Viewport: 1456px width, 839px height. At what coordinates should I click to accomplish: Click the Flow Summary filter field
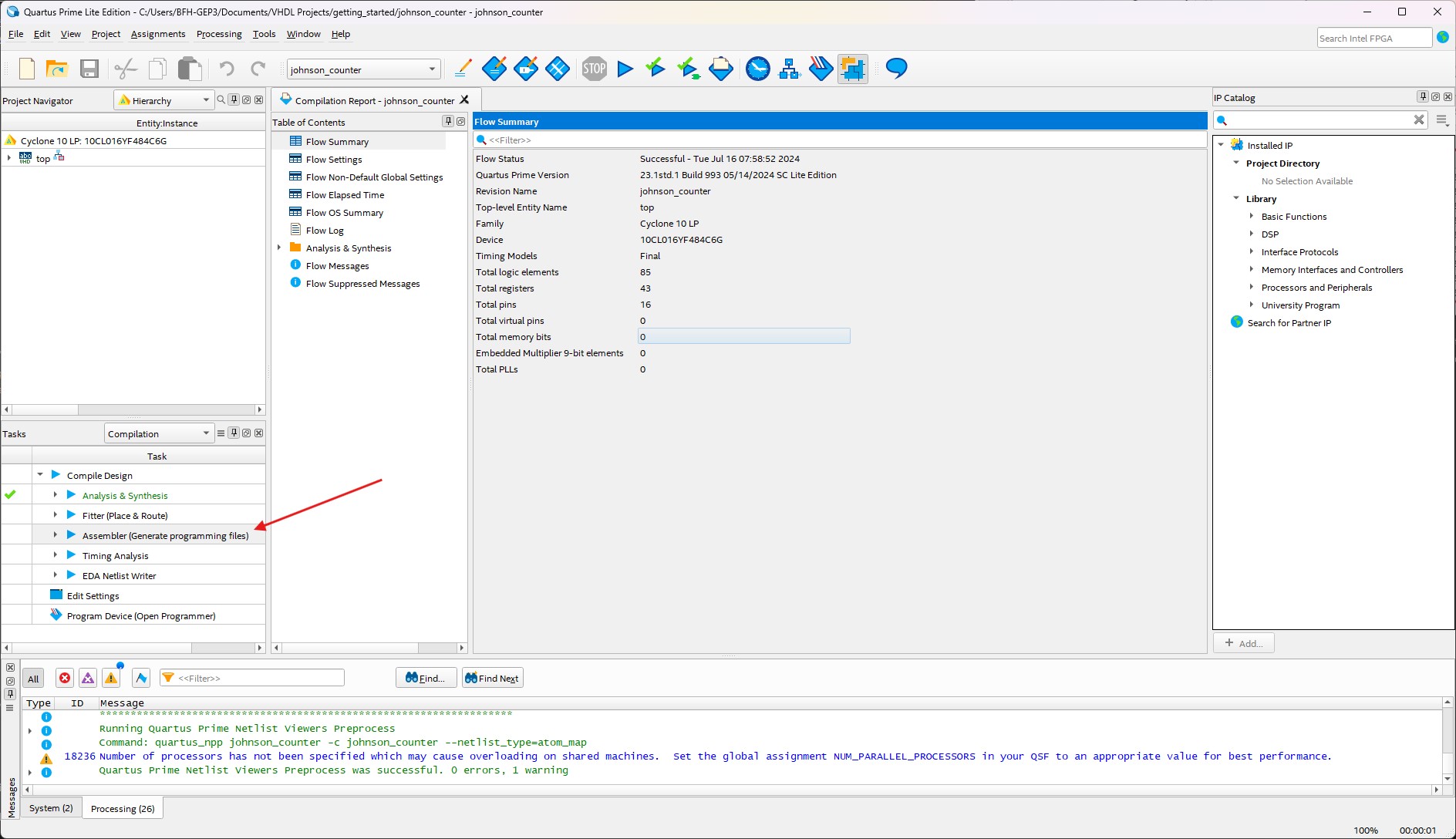(840, 140)
